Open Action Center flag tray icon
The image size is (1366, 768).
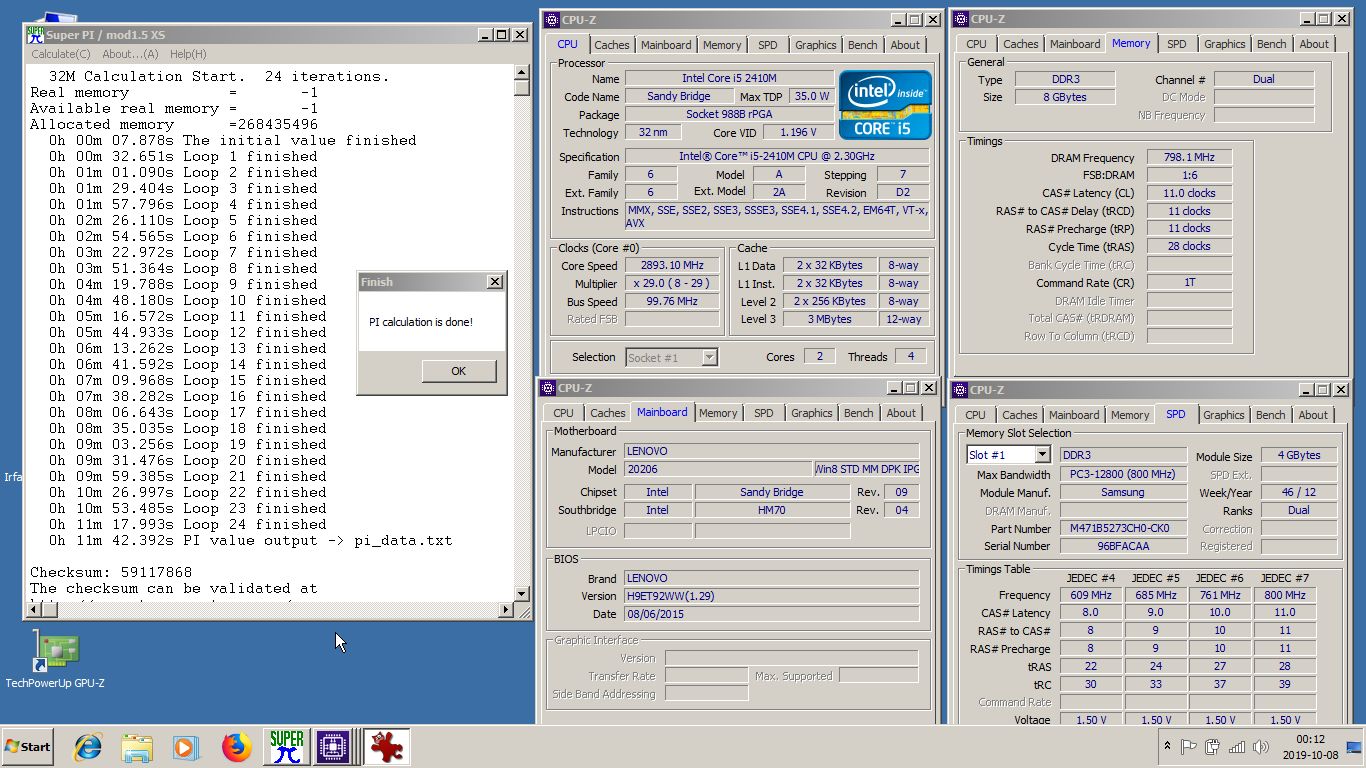click(x=1189, y=746)
